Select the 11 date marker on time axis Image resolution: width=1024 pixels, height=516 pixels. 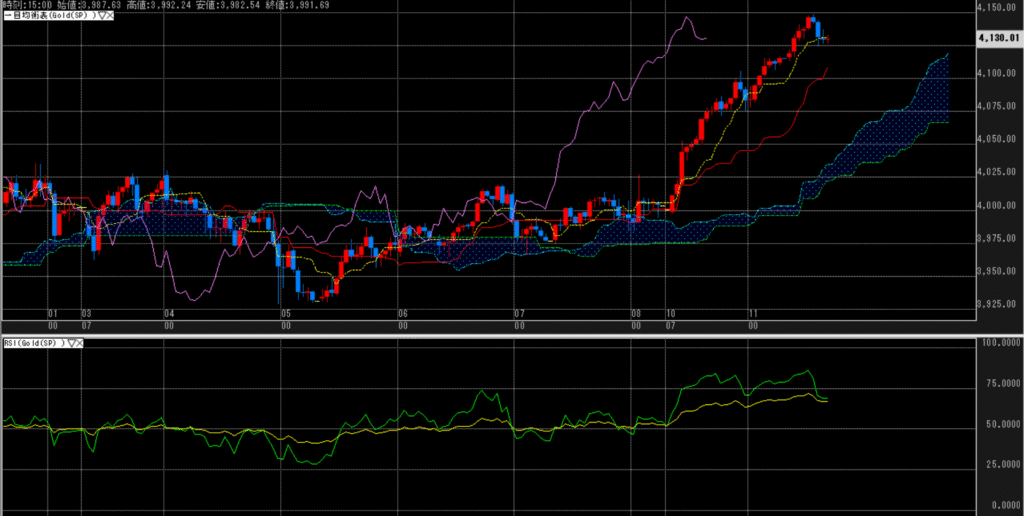pos(750,313)
